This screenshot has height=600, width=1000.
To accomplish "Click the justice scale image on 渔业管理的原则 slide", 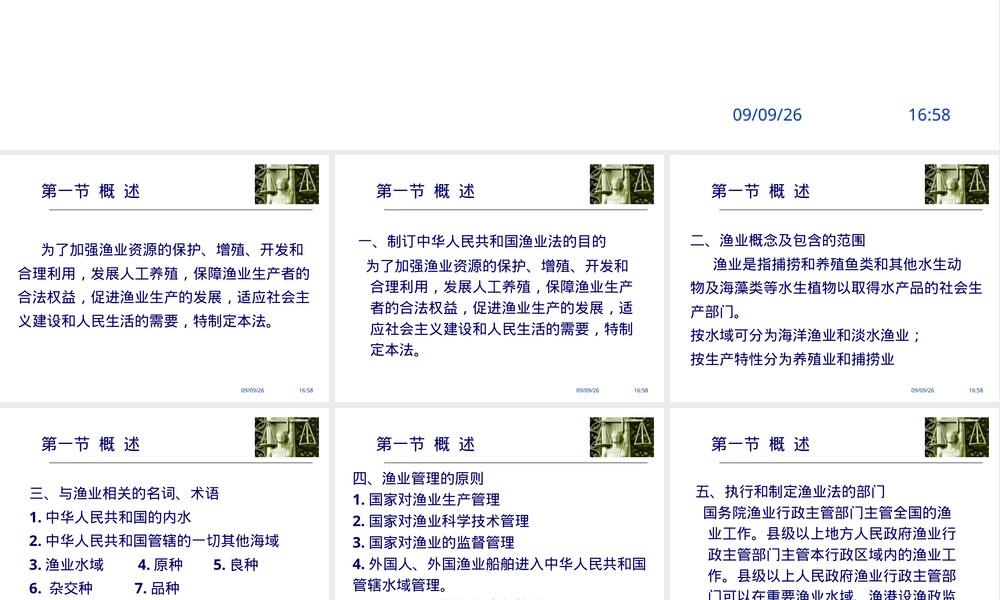I will (x=622, y=437).
